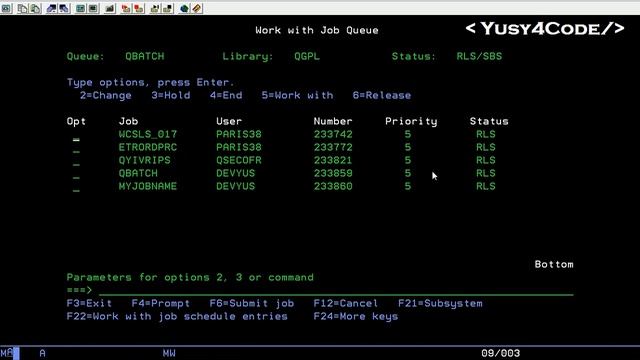The height and width of the screenshot is (360, 640).
Task: Click the Work with Job Queue title
Action: 317,30
